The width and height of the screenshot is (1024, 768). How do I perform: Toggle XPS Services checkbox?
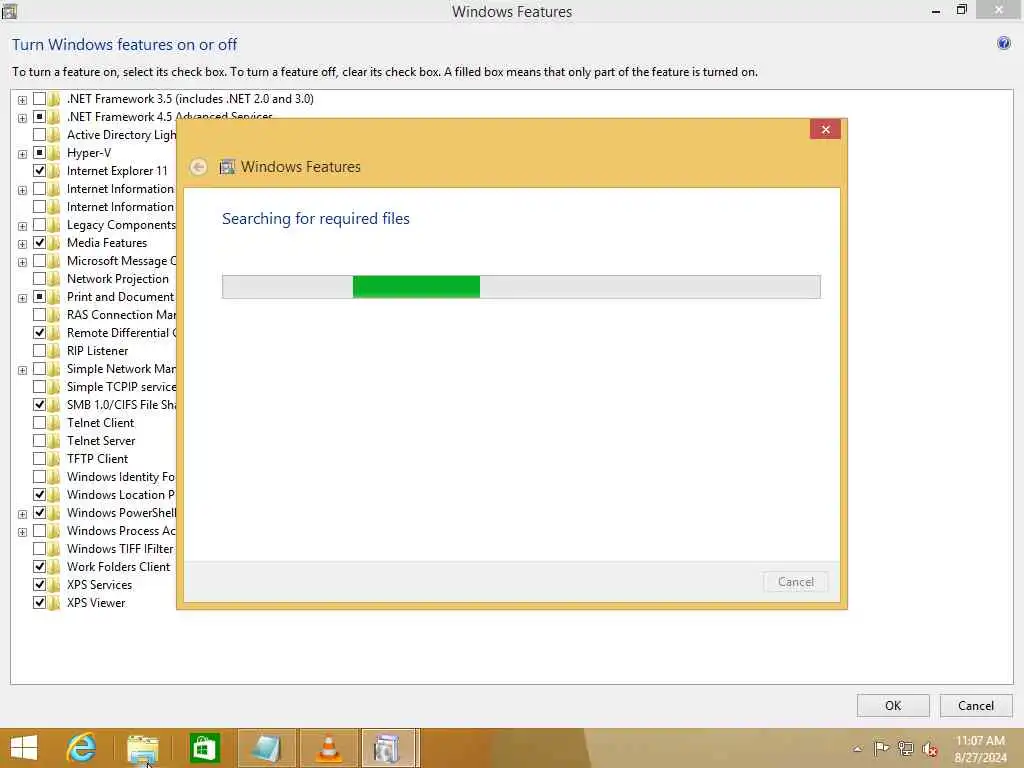pyautogui.click(x=39, y=584)
